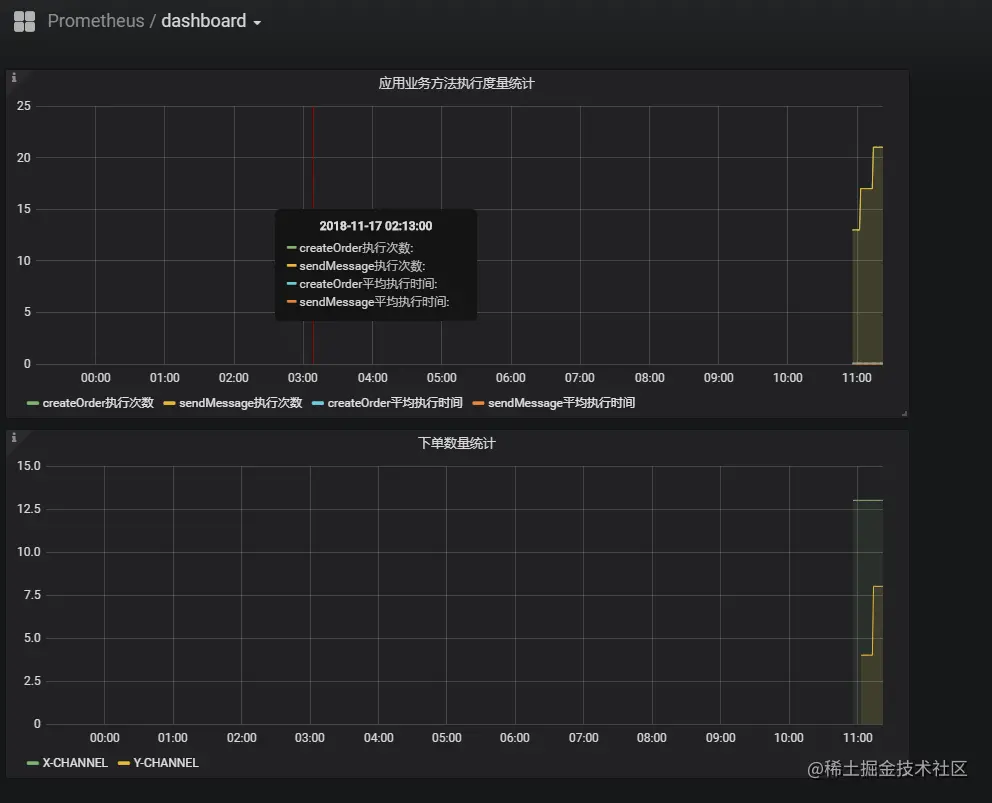
Task: Click the 稀土掘金技术社区 watermark link
Action: click(893, 772)
